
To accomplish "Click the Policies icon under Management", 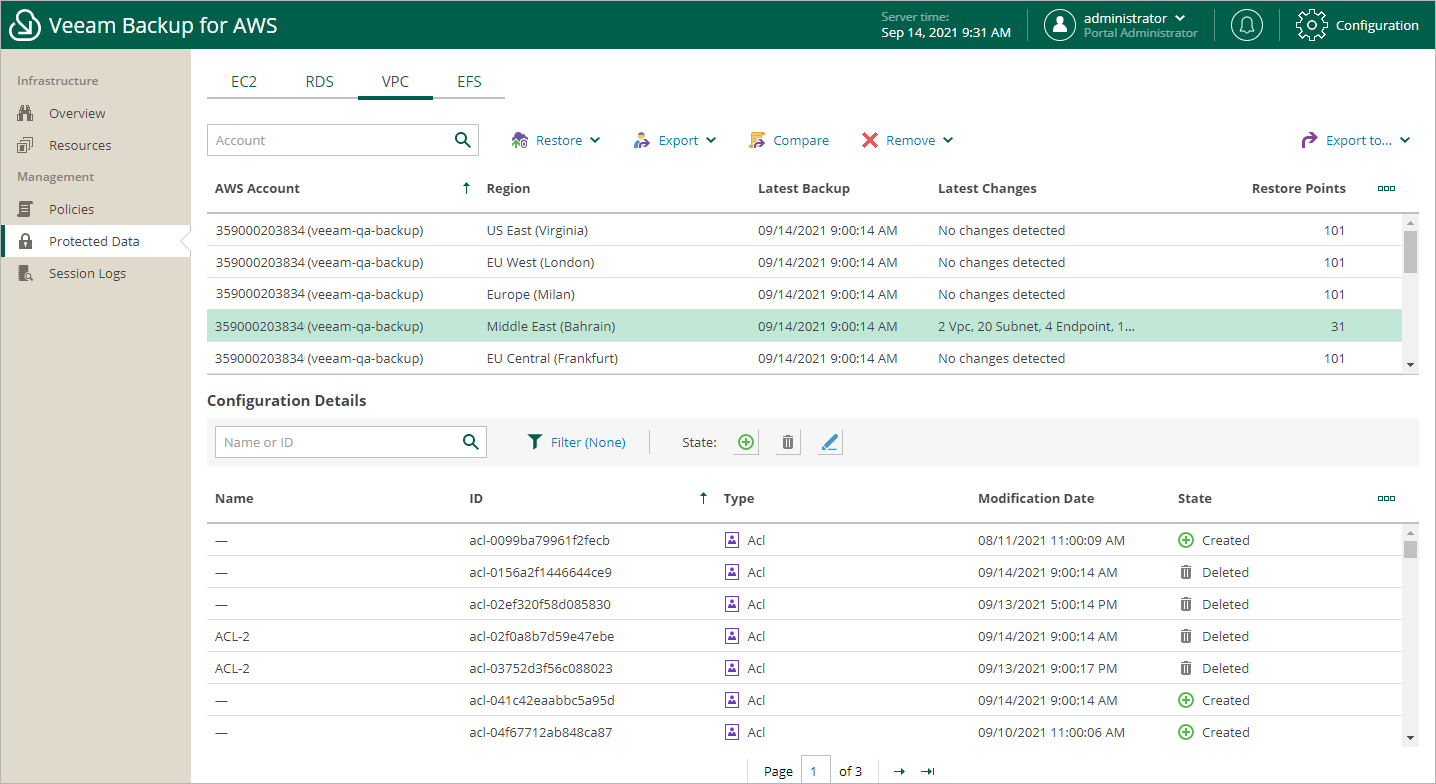I will coord(27,208).
